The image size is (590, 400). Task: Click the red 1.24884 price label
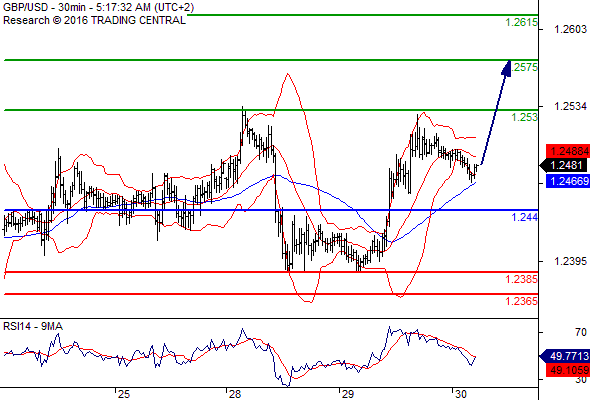567,151
